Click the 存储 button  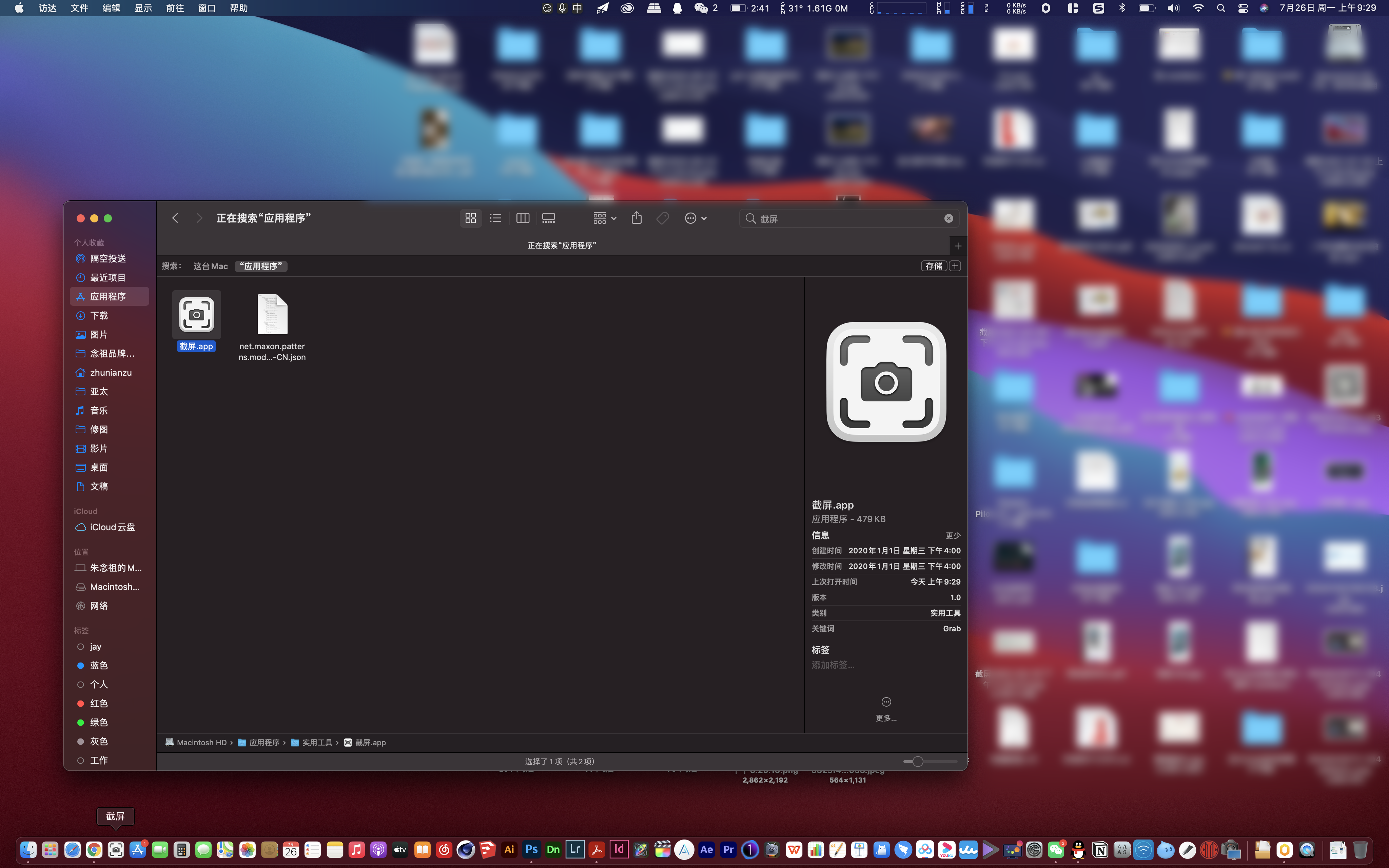pyautogui.click(x=933, y=266)
